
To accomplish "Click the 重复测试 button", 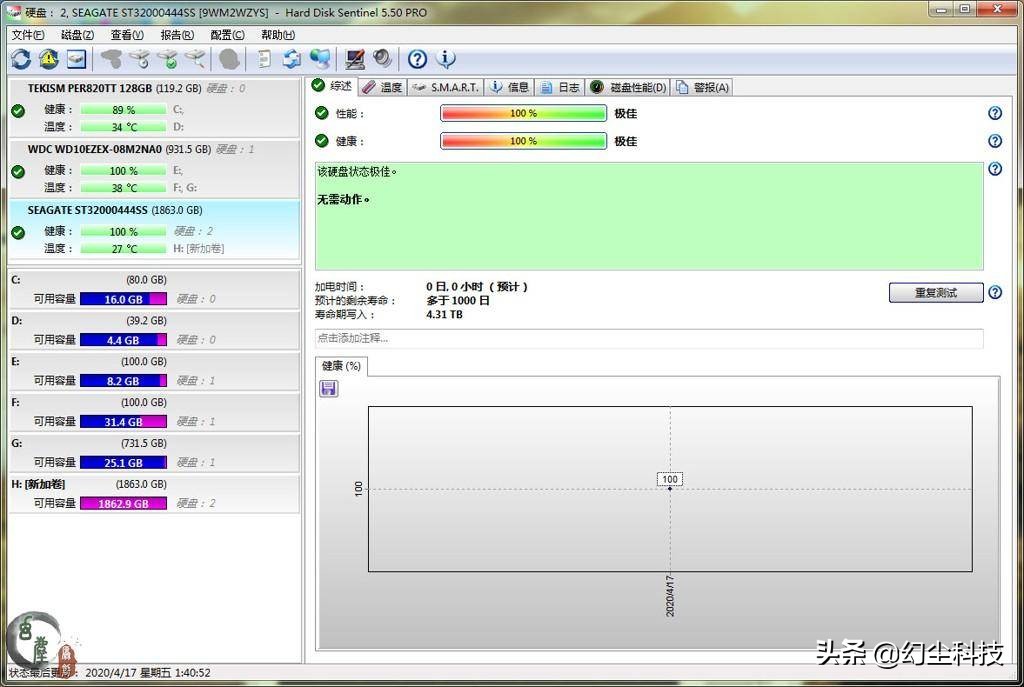I will [936, 293].
